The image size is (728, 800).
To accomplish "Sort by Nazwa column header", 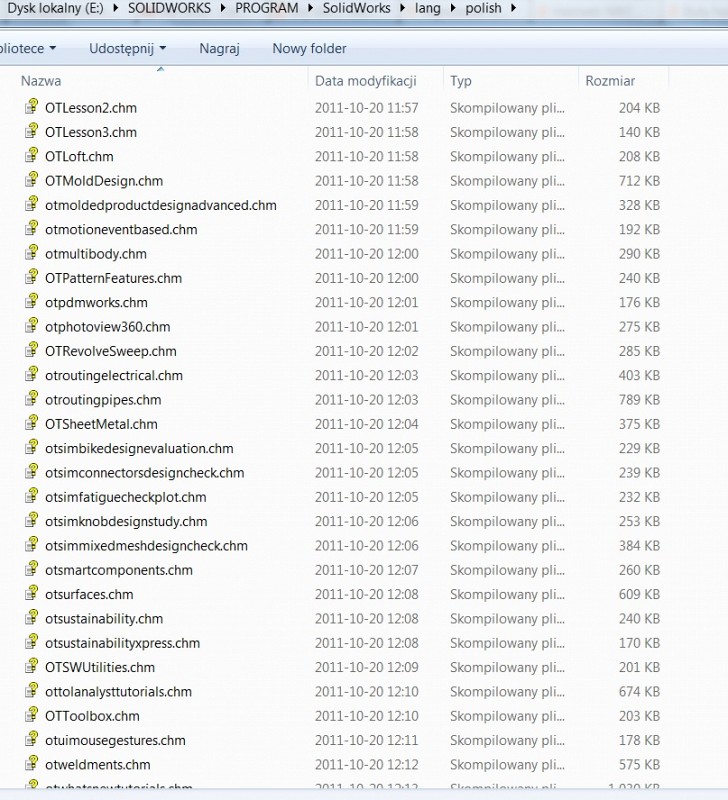I will point(41,81).
